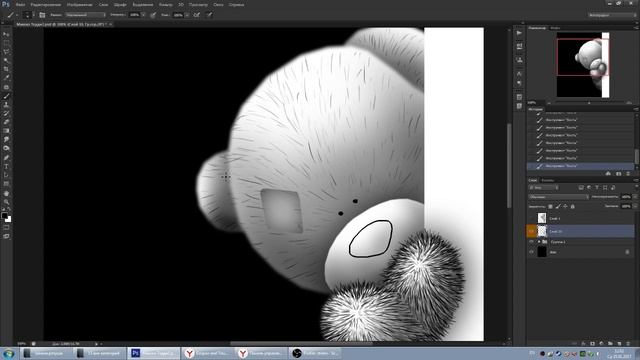Select the Zoom tool
The height and width of the screenshot is (360, 640).
6,202
